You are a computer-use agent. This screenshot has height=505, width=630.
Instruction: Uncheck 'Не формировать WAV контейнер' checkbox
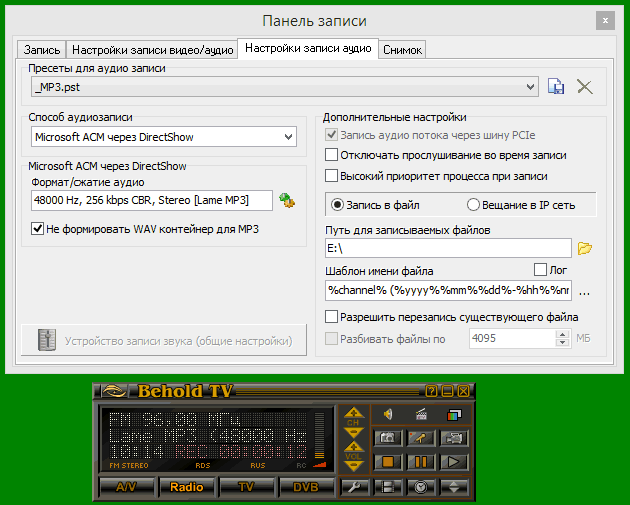[37, 229]
